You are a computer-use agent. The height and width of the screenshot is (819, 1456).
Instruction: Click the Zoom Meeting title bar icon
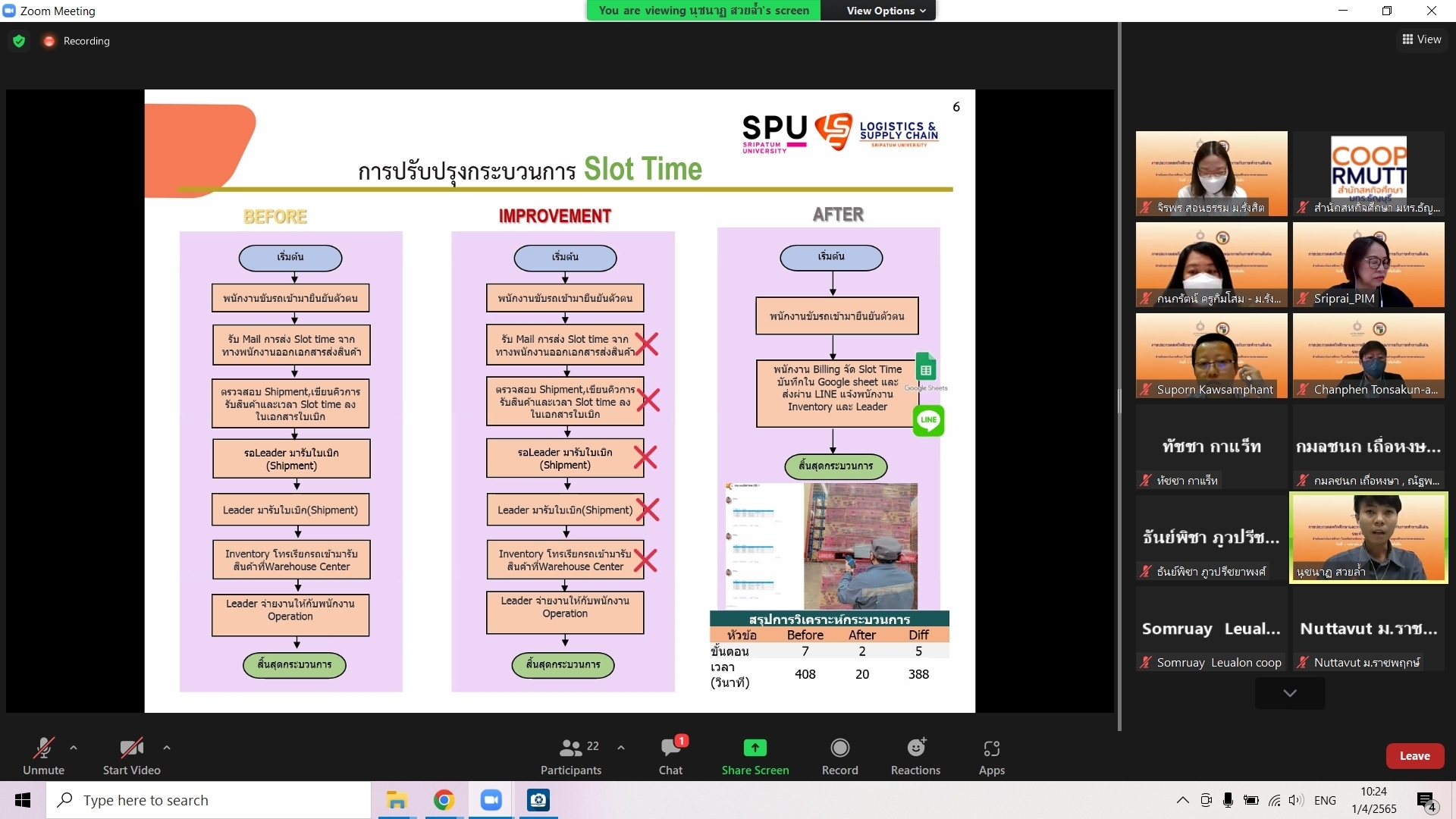(x=9, y=11)
